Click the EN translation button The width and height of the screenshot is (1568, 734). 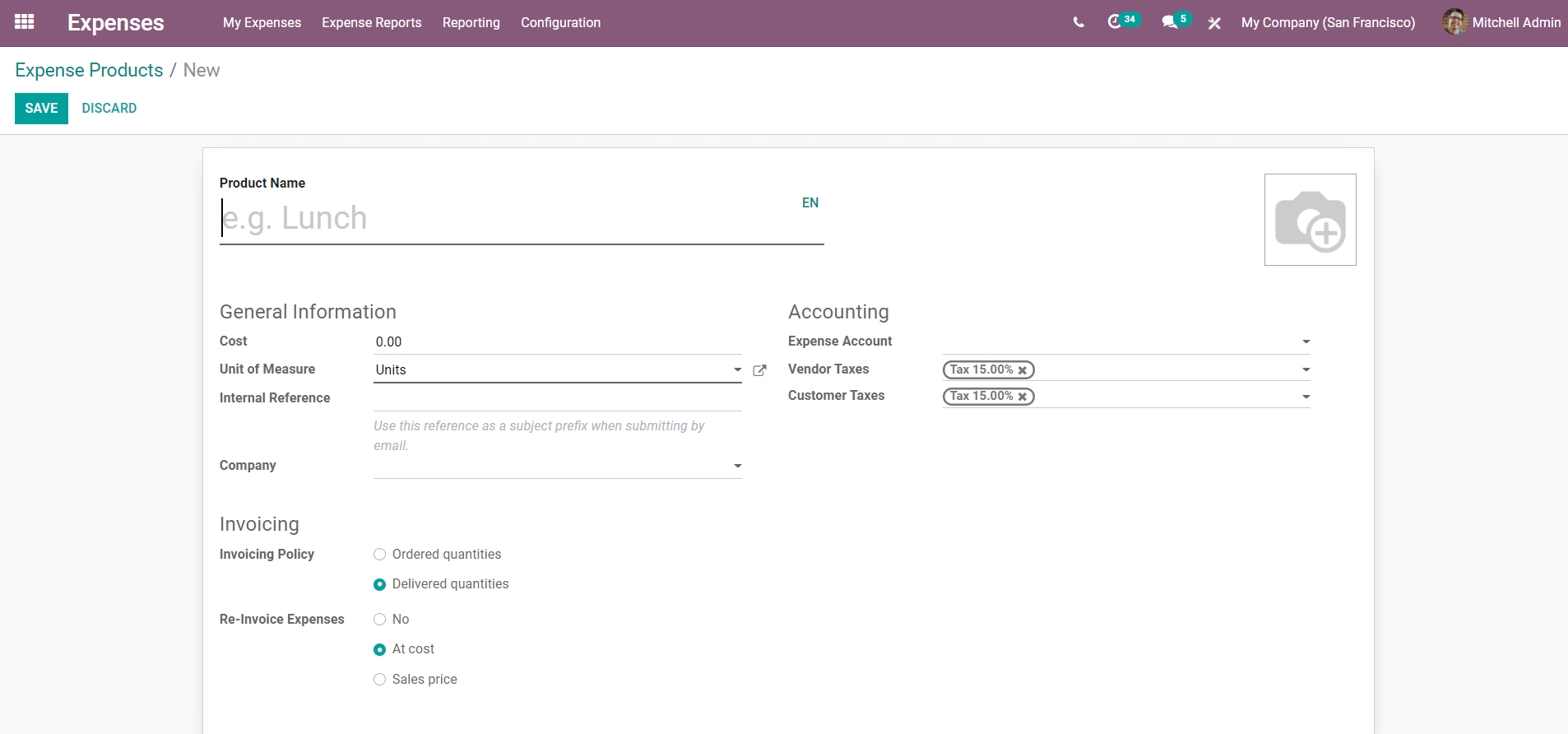pyautogui.click(x=810, y=202)
